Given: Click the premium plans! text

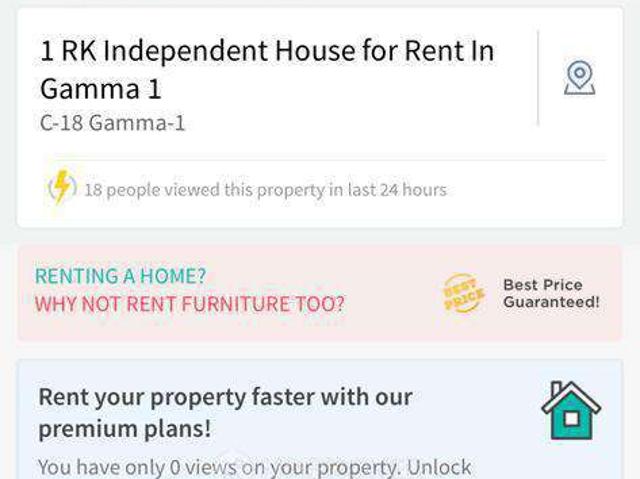Looking at the screenshot, I should click(x=125, y=429).
